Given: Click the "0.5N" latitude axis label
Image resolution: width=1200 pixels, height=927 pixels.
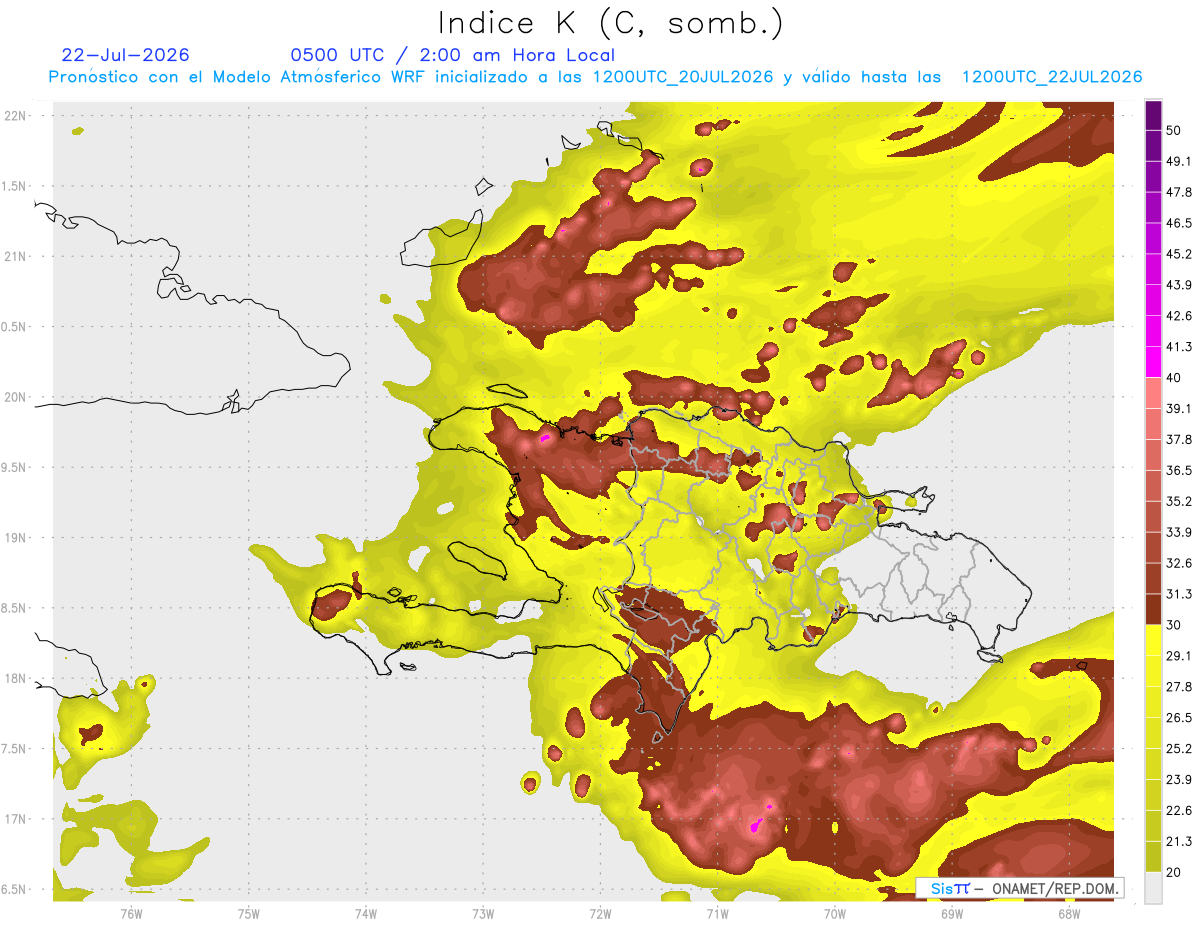Looking at the screenshot, I should click(x=14, y=326).
